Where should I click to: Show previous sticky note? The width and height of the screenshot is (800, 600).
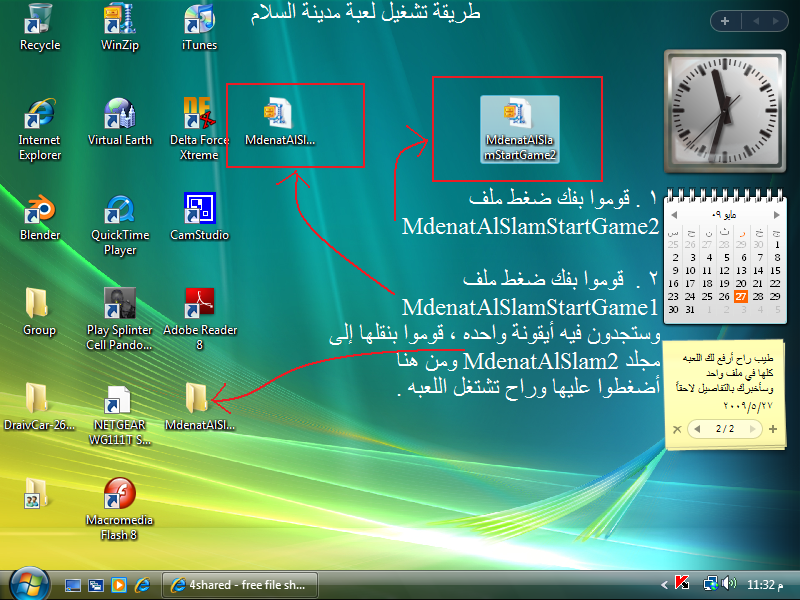697,429
